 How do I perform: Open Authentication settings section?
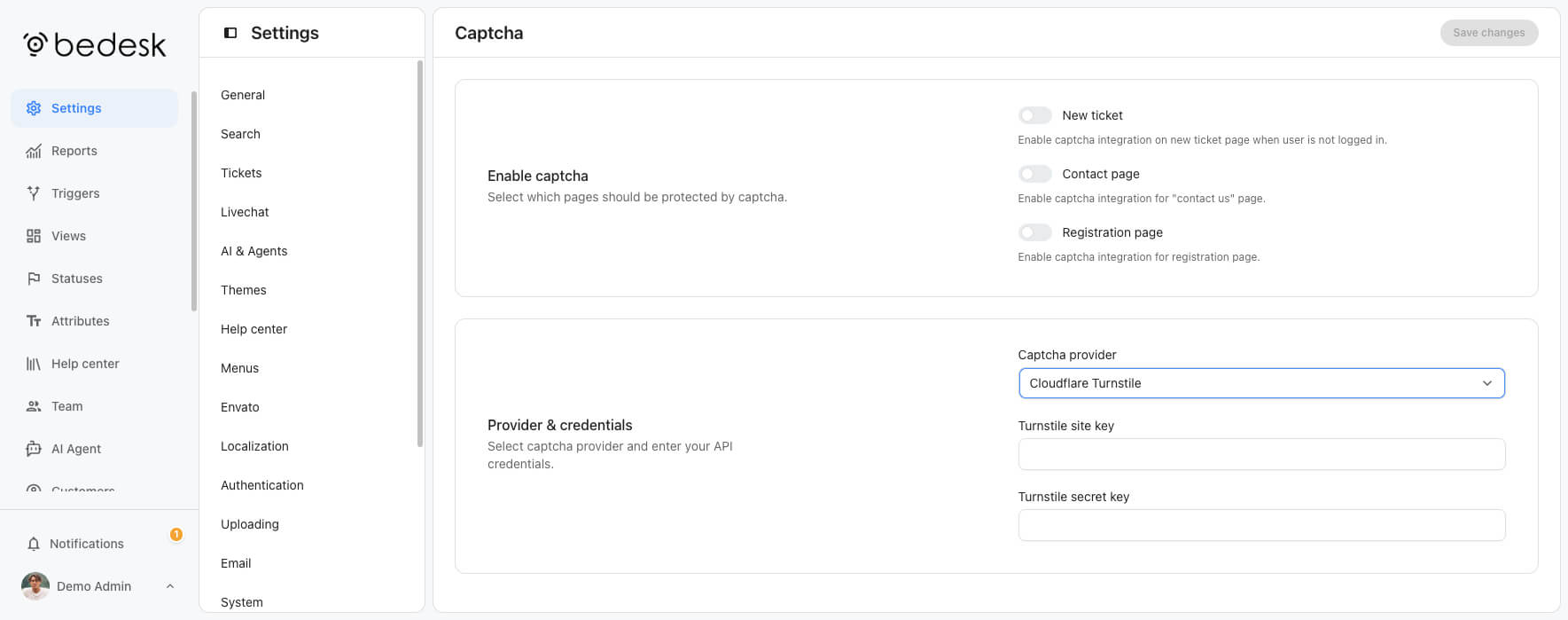click(x=262, y=485)
